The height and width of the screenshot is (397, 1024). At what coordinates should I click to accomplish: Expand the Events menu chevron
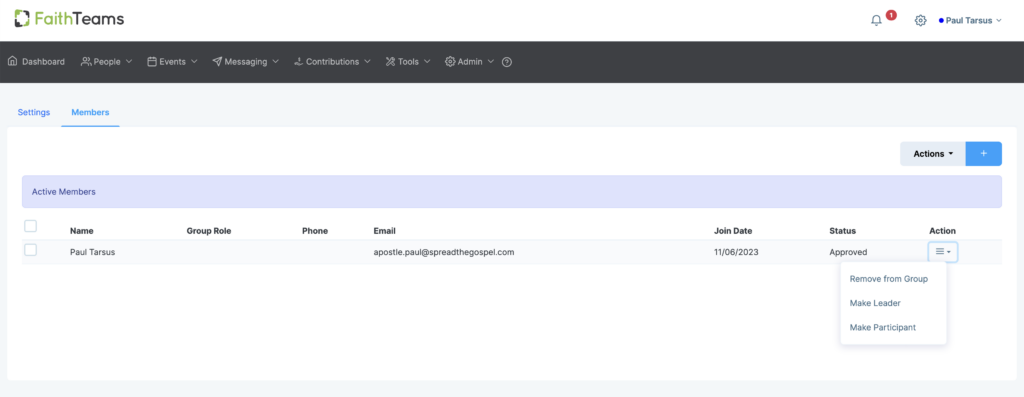pyautogui.click(x=194, y=61)
